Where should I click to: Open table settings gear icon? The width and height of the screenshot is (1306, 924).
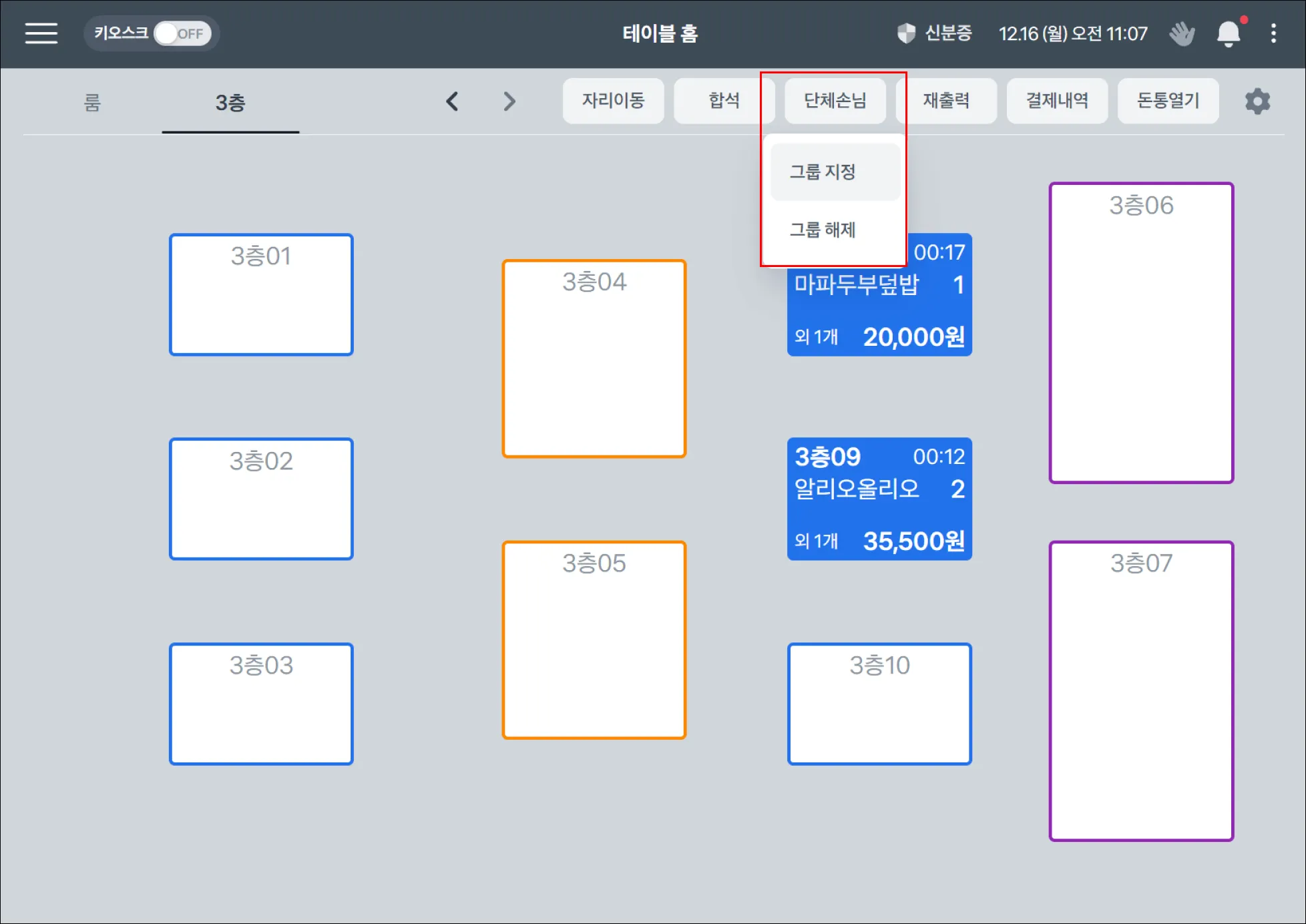1257,101
